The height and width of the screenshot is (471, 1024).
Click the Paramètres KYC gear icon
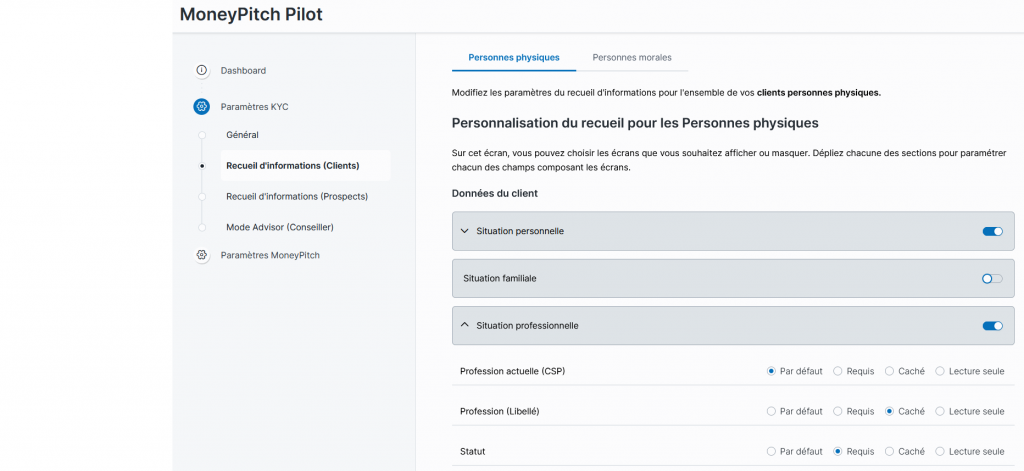pyautogui.click(x=201, y=106)
